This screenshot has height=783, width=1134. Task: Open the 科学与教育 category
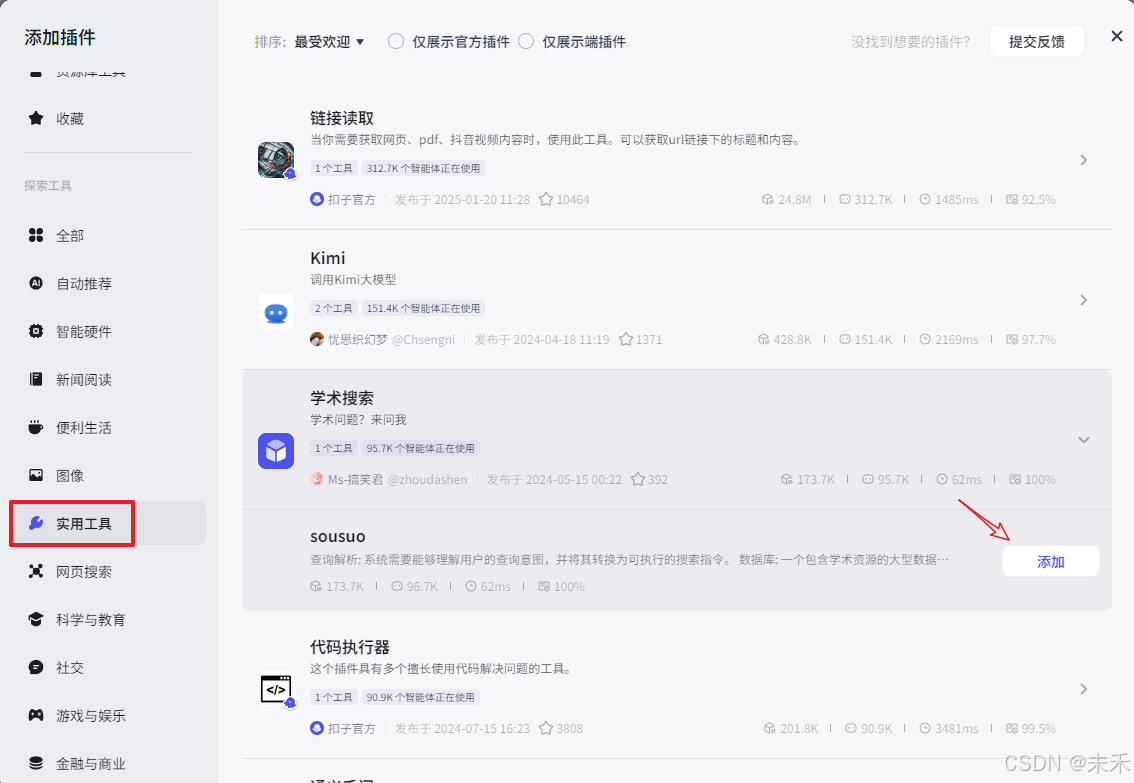108,620
